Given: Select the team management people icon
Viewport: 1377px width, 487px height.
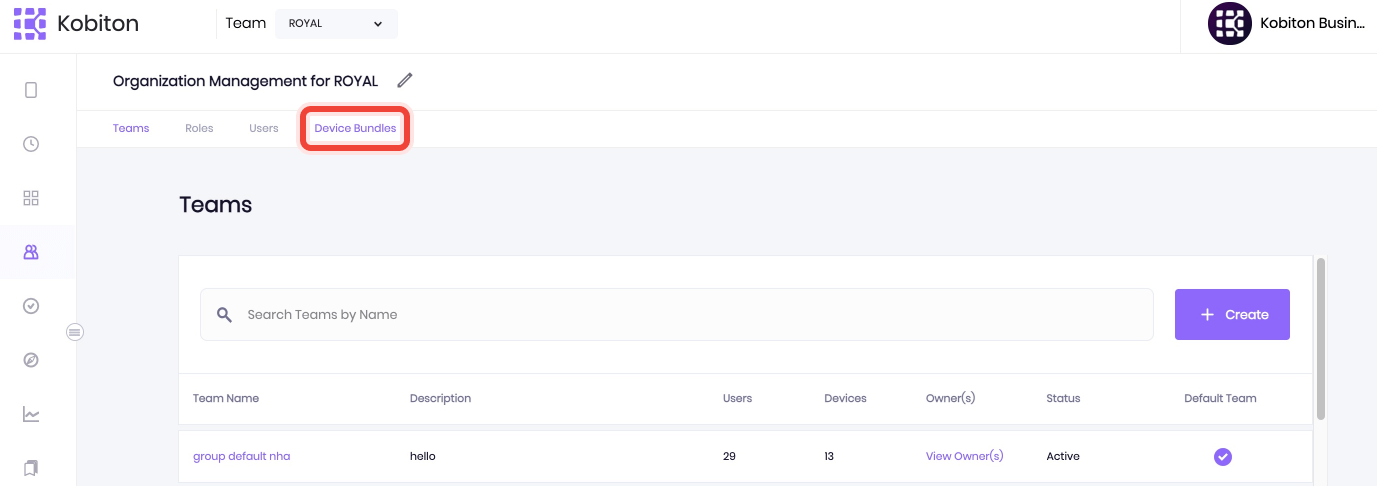Looking at the screenshot, I should pos(31,252).
